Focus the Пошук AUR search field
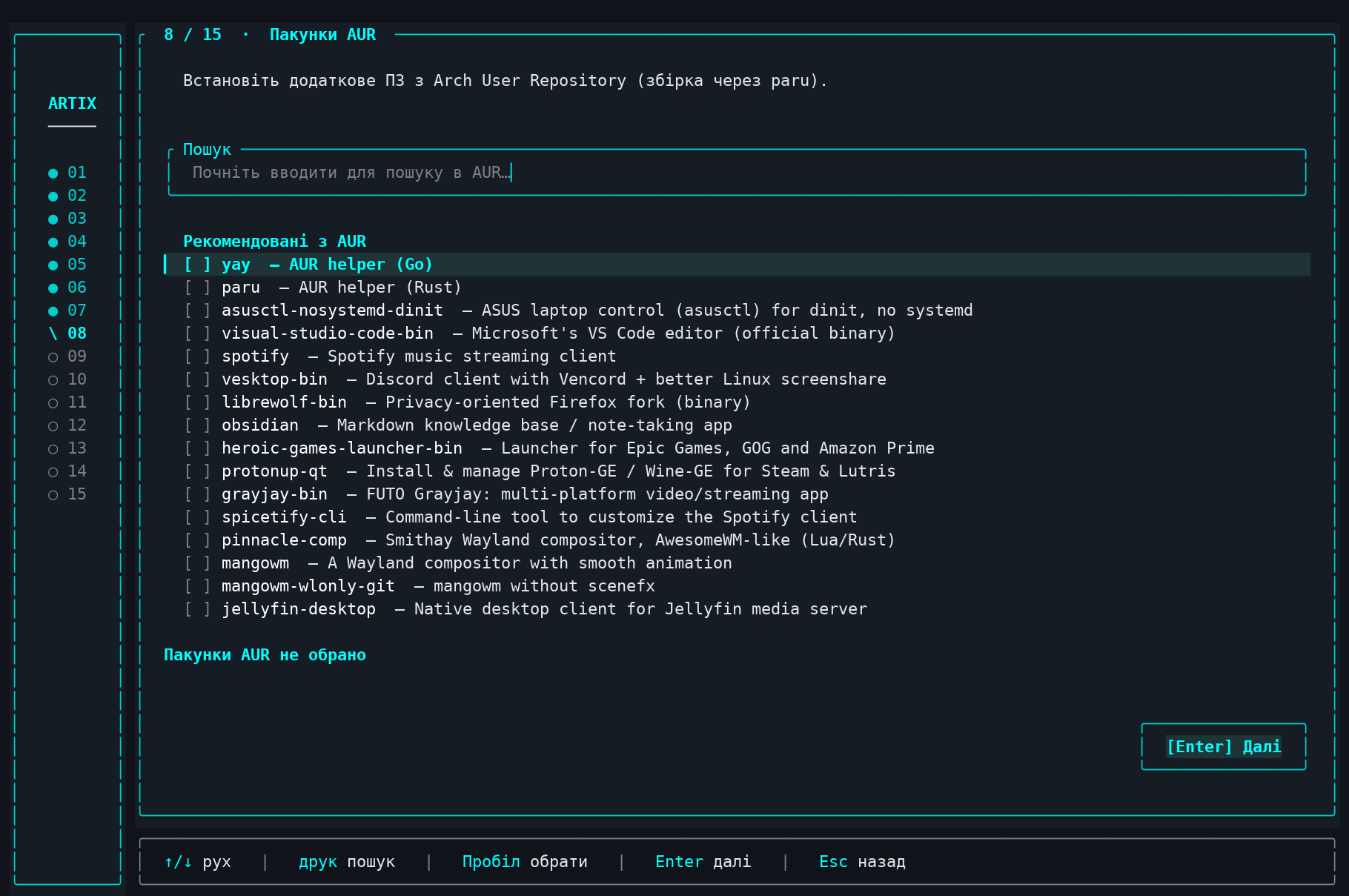The width and height of the screenshot is (1349, 896). pyautogui.click(x=737, y=173)
